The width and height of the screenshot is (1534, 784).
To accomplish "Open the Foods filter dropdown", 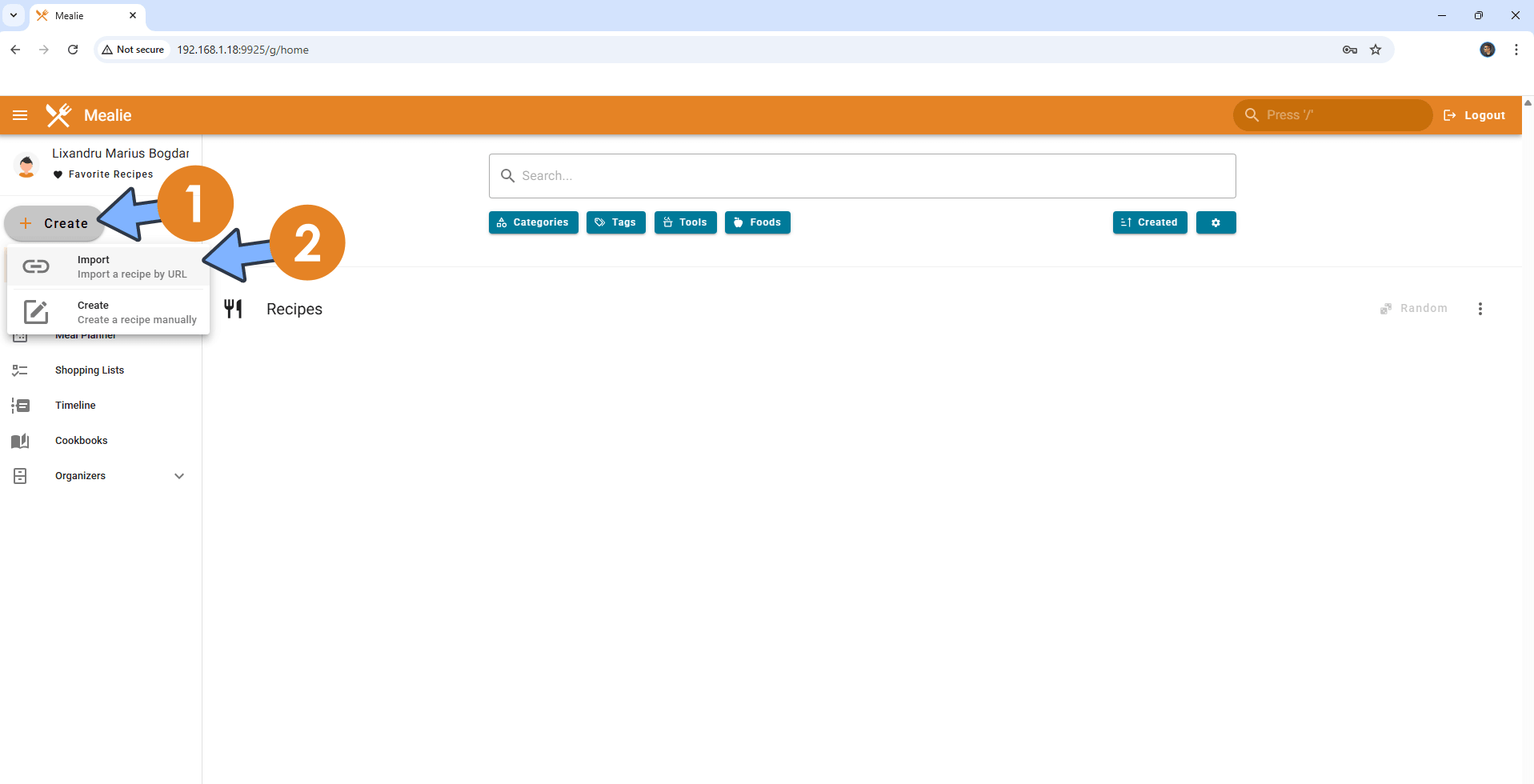I will [757, 222].
